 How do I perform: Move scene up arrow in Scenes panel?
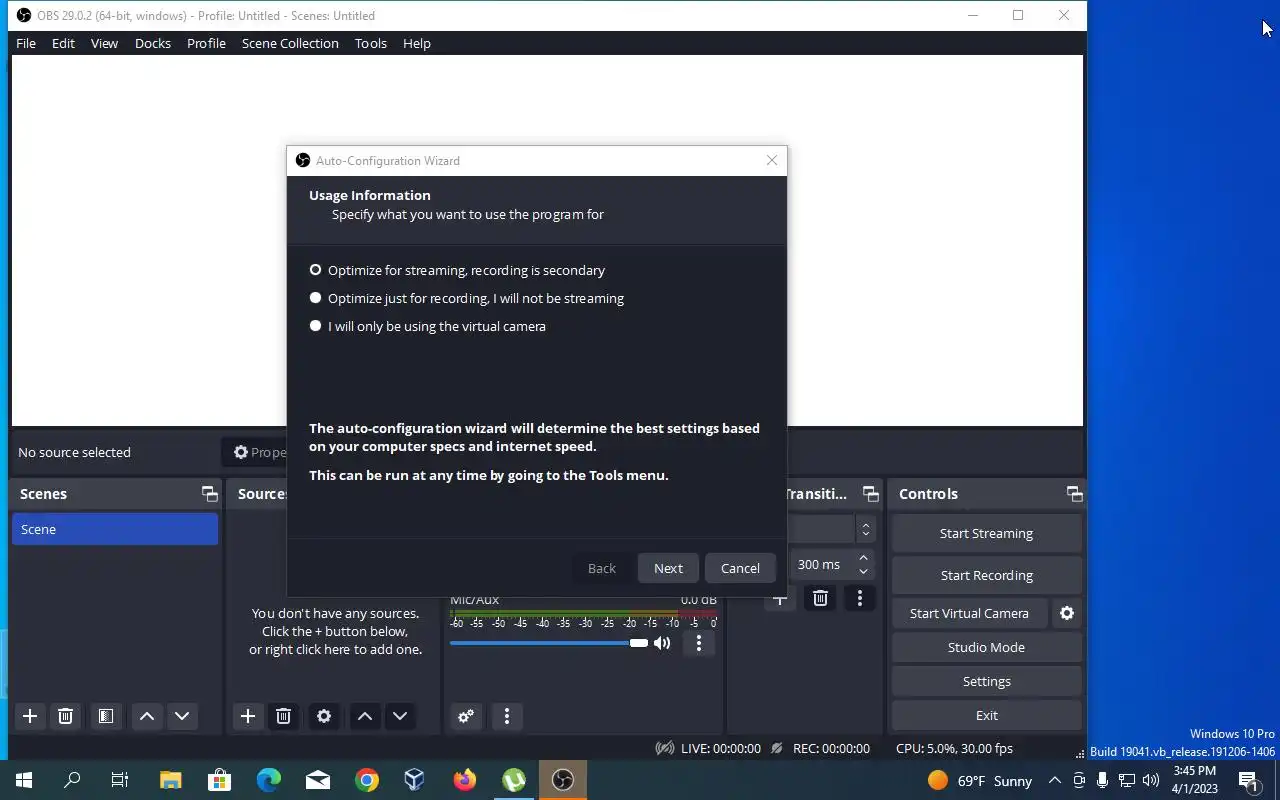[x=147, y=716]
